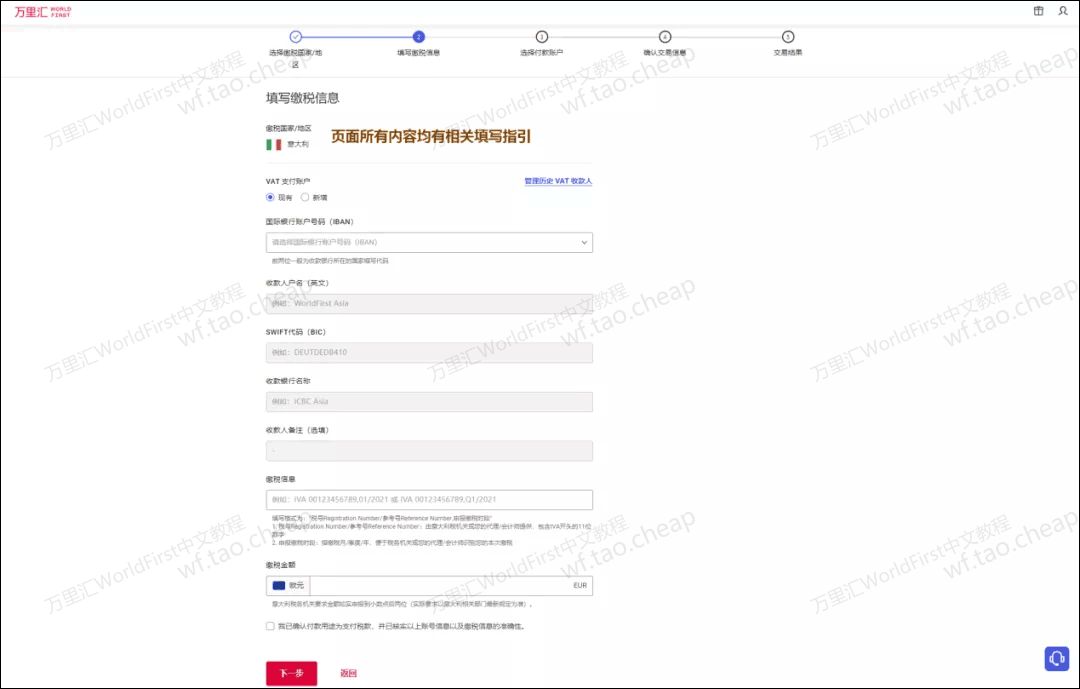Click the 欧元 currency selector
Viewport: 1080px width, 689px height.
(x=288, y=586)
